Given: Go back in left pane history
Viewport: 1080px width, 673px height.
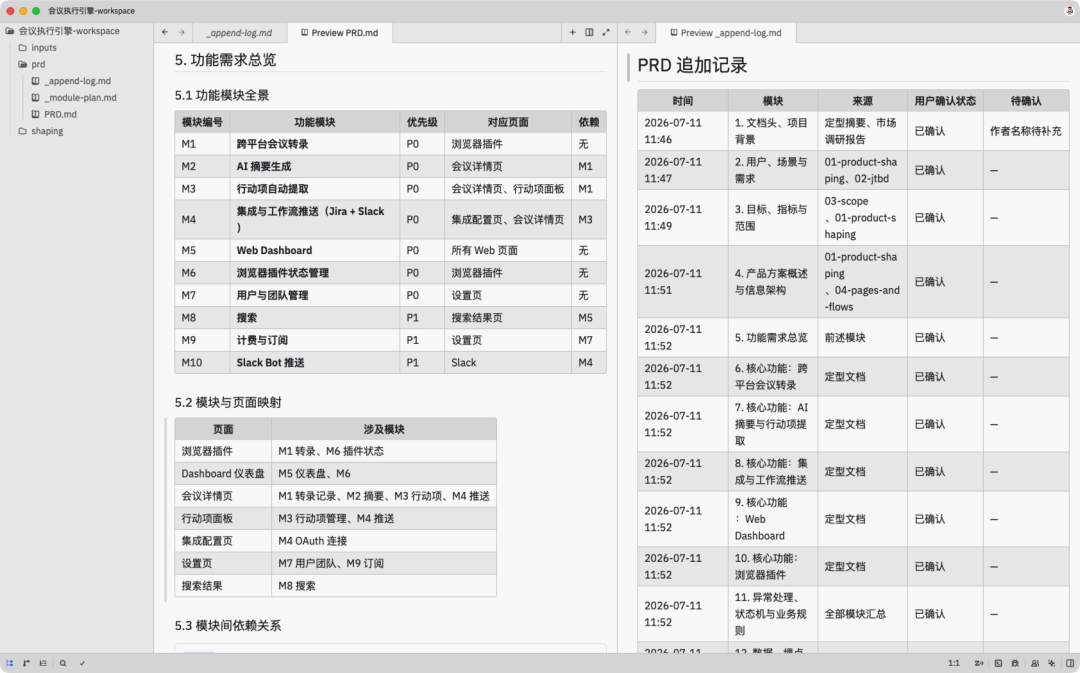Looking at the screenshot, I should pyautogui.click(x=165, y=32).
